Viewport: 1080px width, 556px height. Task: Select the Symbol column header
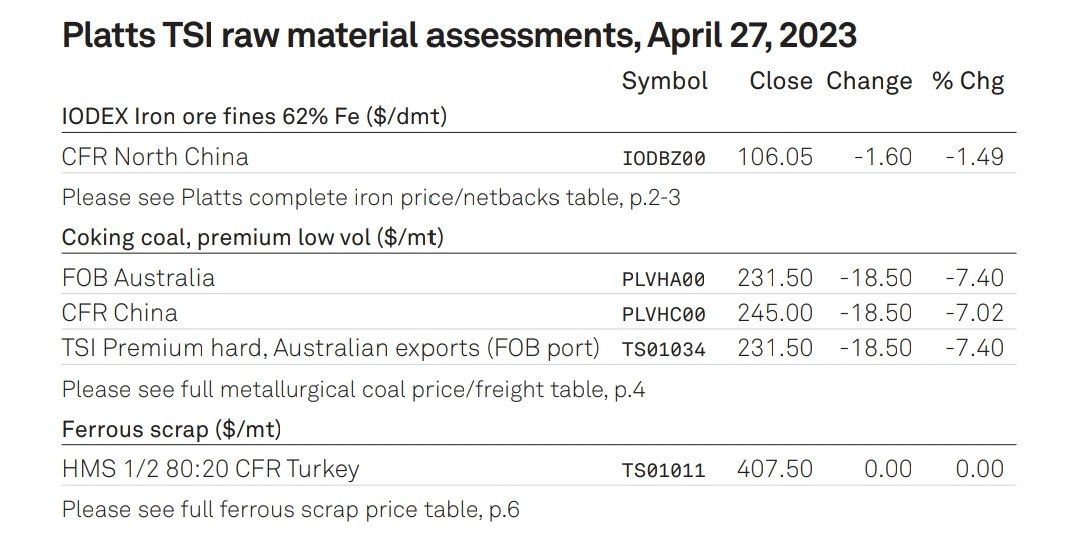pos(665,82)
